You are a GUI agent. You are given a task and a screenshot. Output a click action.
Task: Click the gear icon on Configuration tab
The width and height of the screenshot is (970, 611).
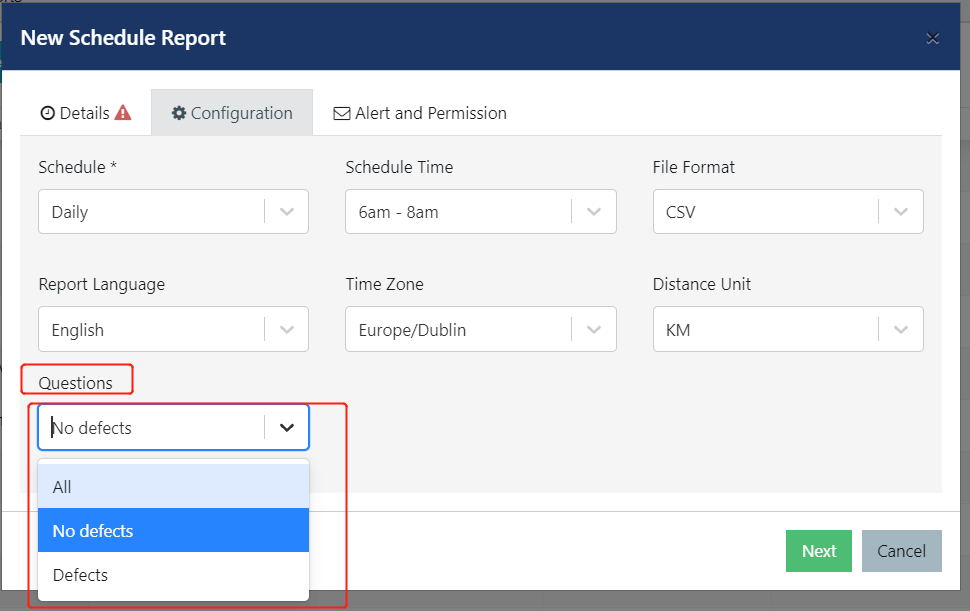179,113
